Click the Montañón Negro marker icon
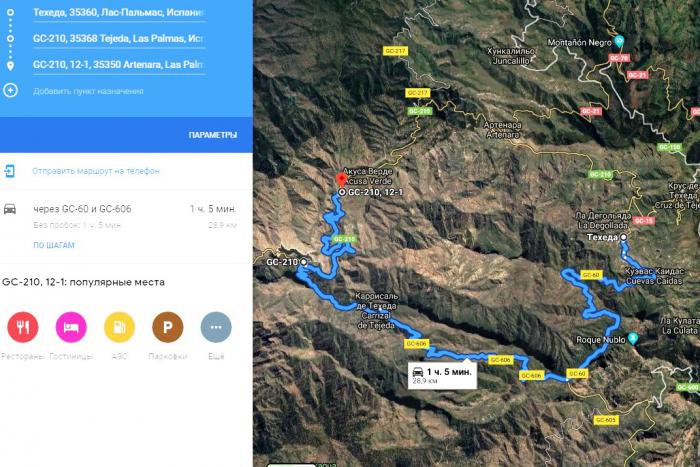 click(619, 42)
